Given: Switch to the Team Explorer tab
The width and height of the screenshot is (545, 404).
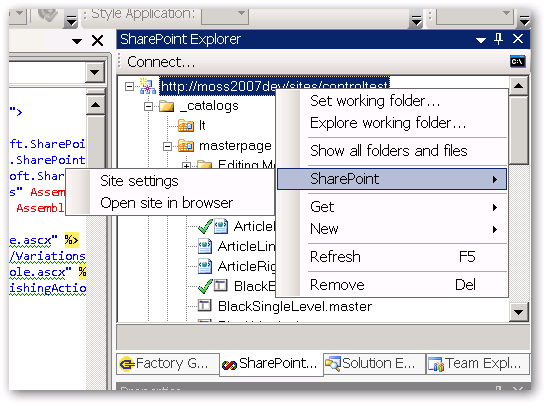Looking at the screenshot, I should coord(478,364).
